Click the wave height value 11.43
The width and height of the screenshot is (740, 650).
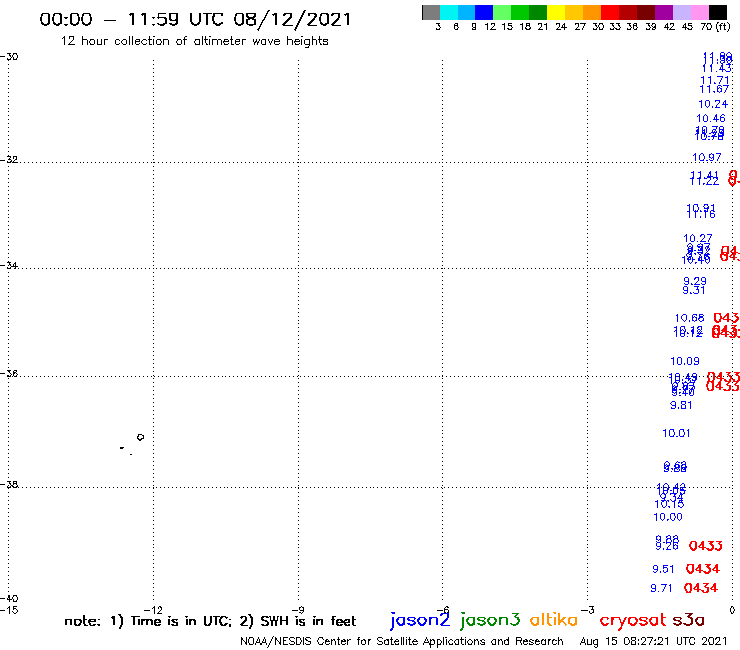(716, 68)
